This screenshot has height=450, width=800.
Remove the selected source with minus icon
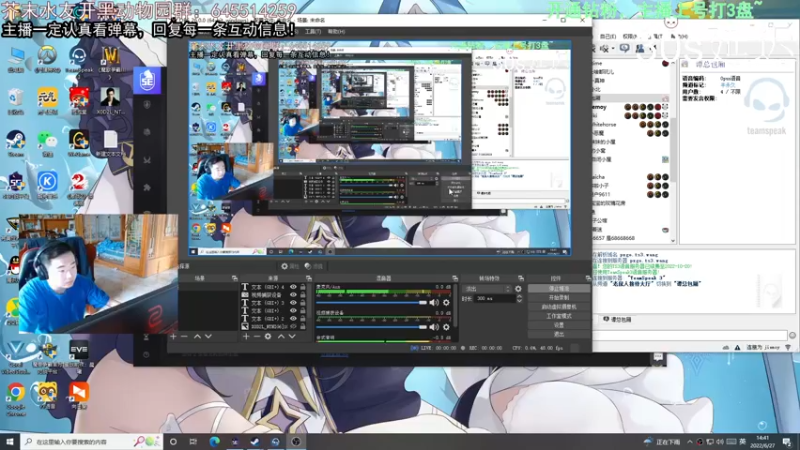[257, 337]
